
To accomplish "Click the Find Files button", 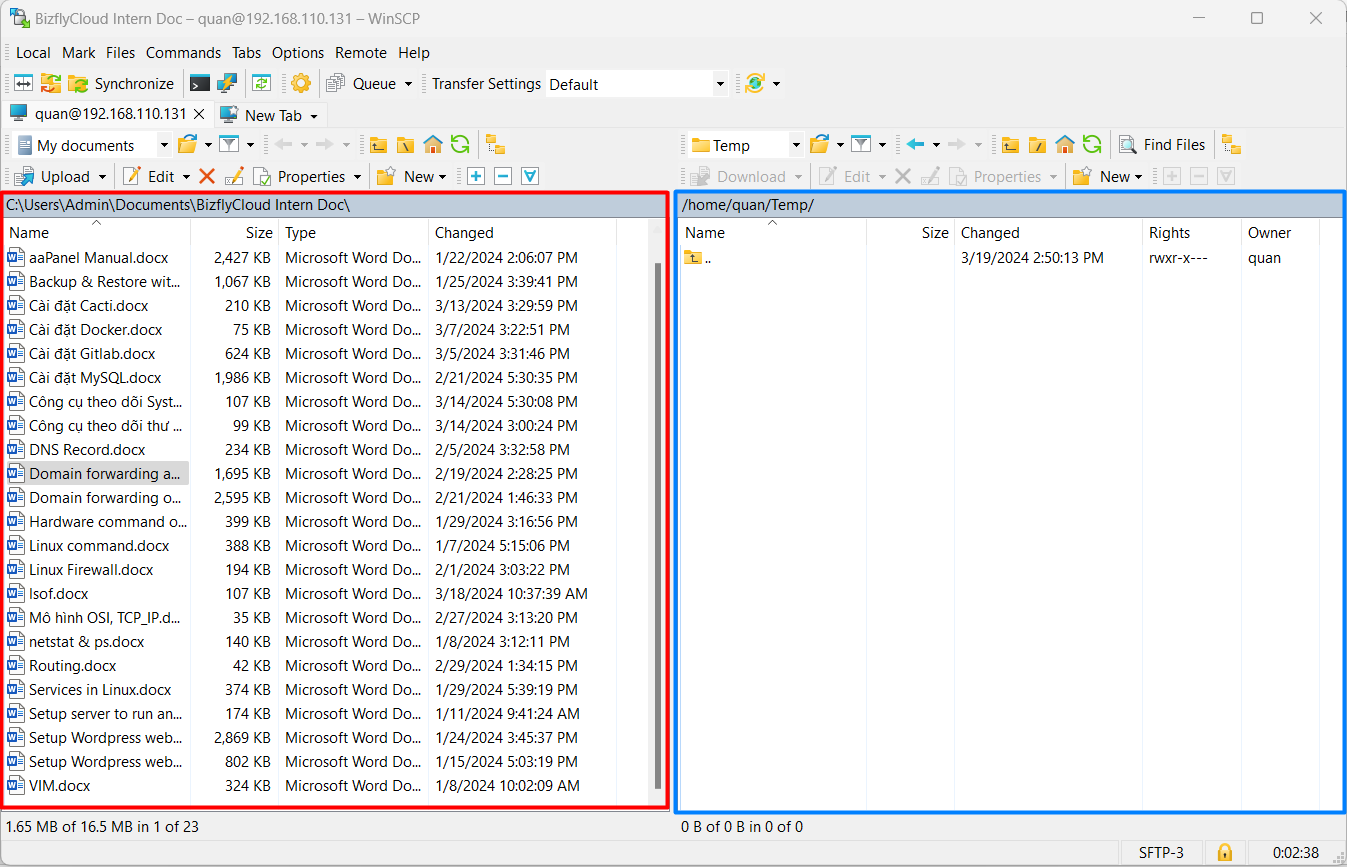I will (1162, 145).
